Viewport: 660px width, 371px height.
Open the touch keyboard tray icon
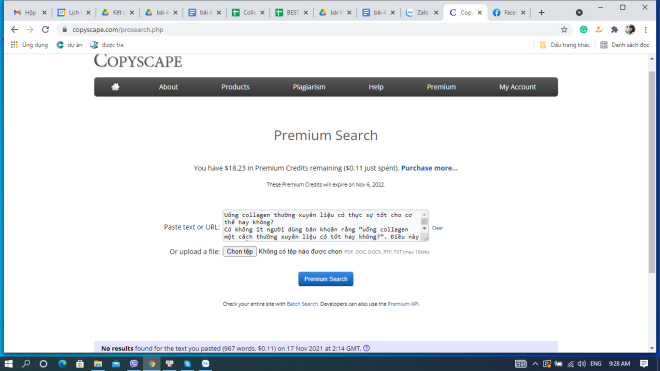point(521,364)
